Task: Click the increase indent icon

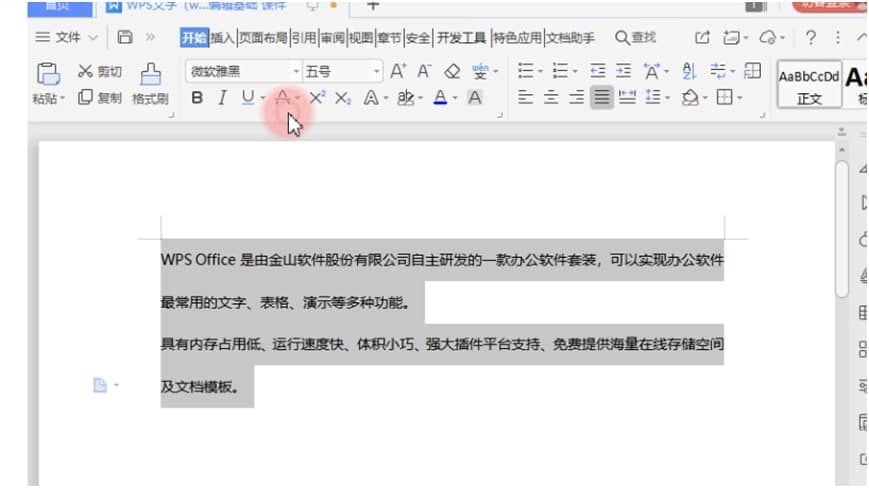Action: [623, 71]
